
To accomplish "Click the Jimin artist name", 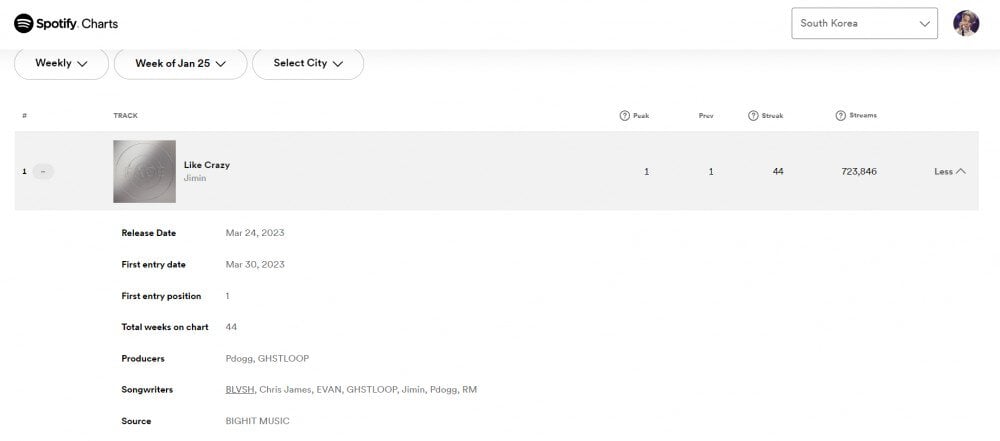I will [194, 178].
